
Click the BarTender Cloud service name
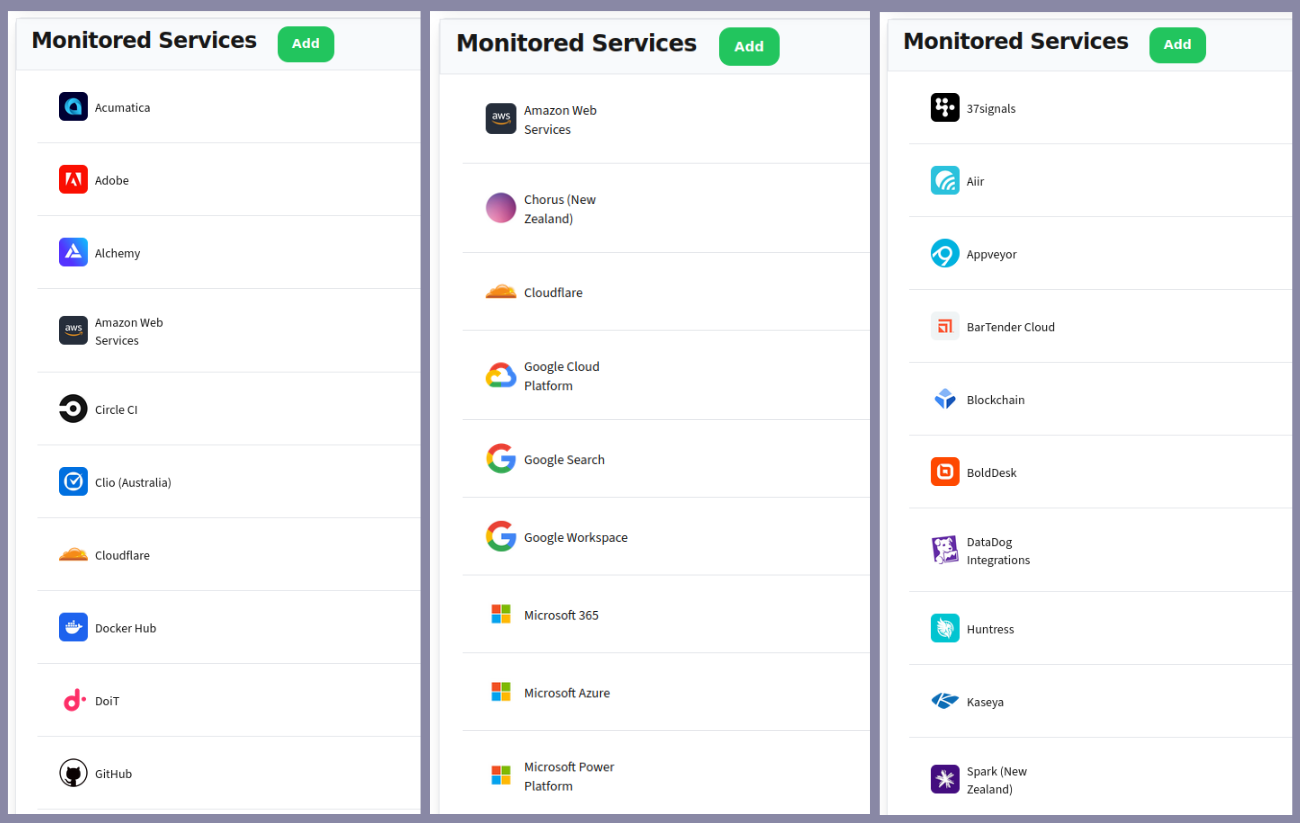(x=1010, y=327)
